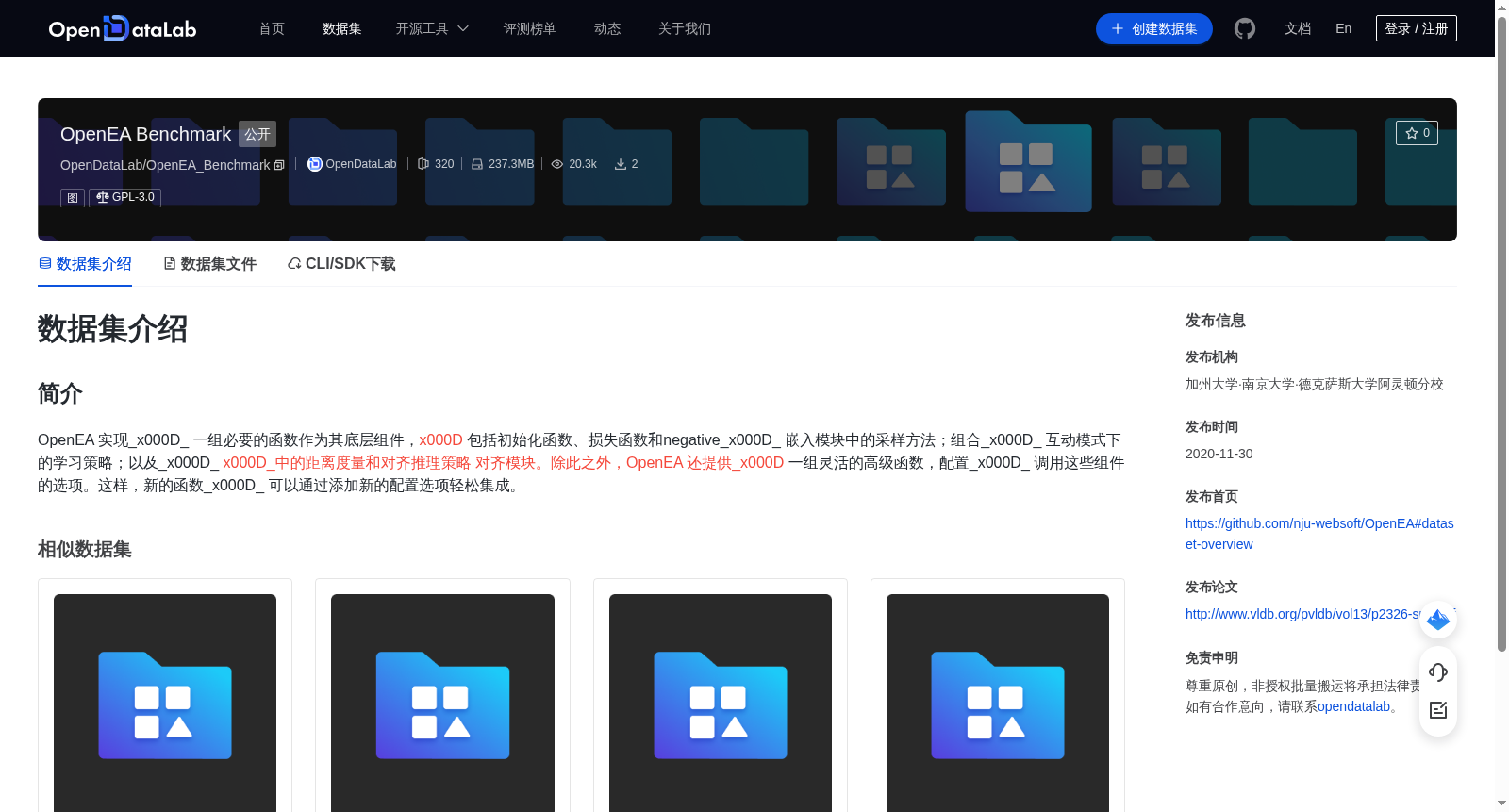The image size is (1509, 812).
Task: Switch to the CLI/SDK下载 tab
Action: 341,263
